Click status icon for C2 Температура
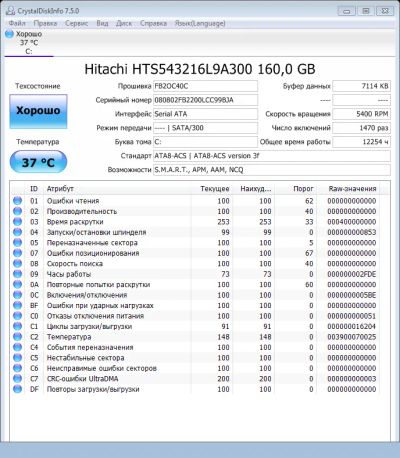Image resolution: width=400 pixels, height=458 pixels. pyautogui.click(x=17, y=337)
